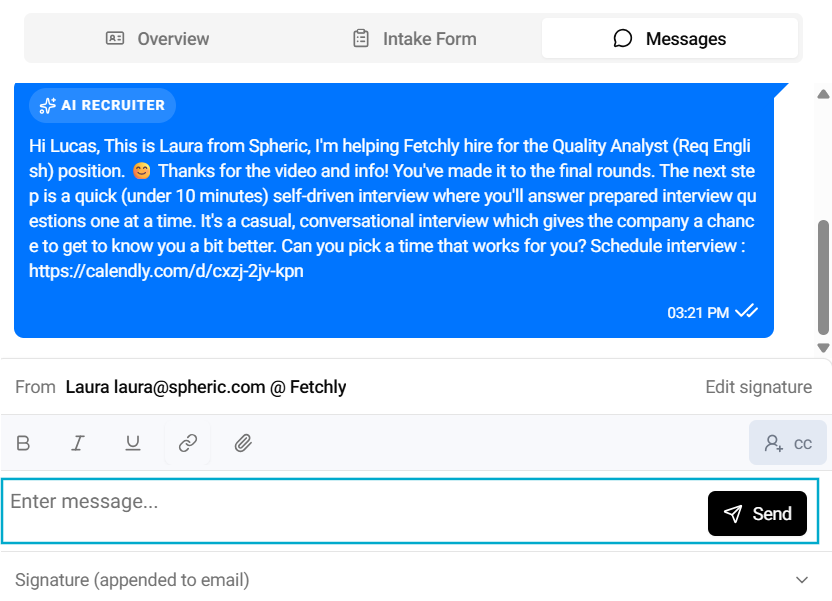
Task: Click the From sender Laura laura@spheric.com
Action: [205, 387]
